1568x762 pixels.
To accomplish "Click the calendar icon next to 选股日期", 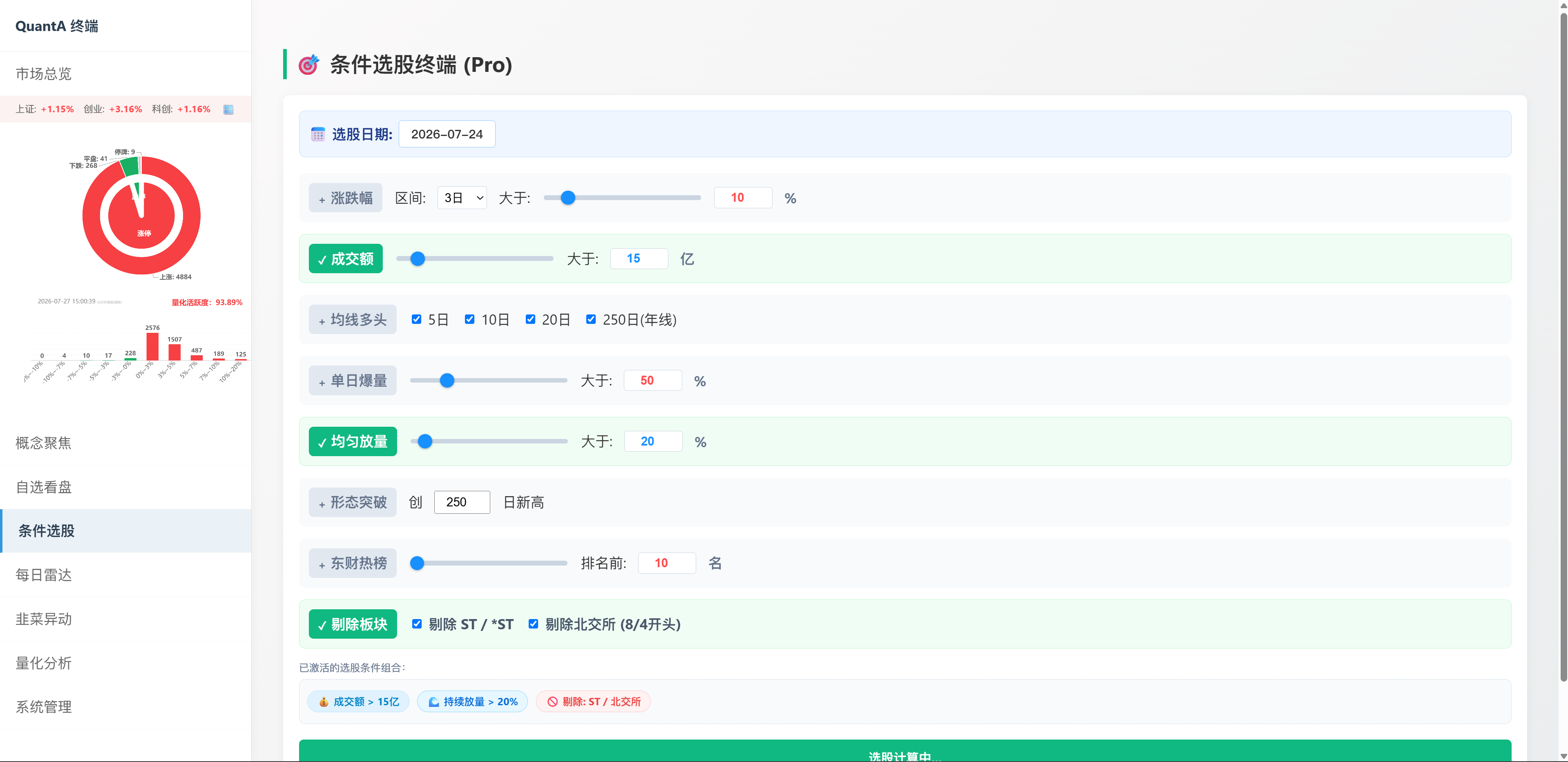I will 318,134.
